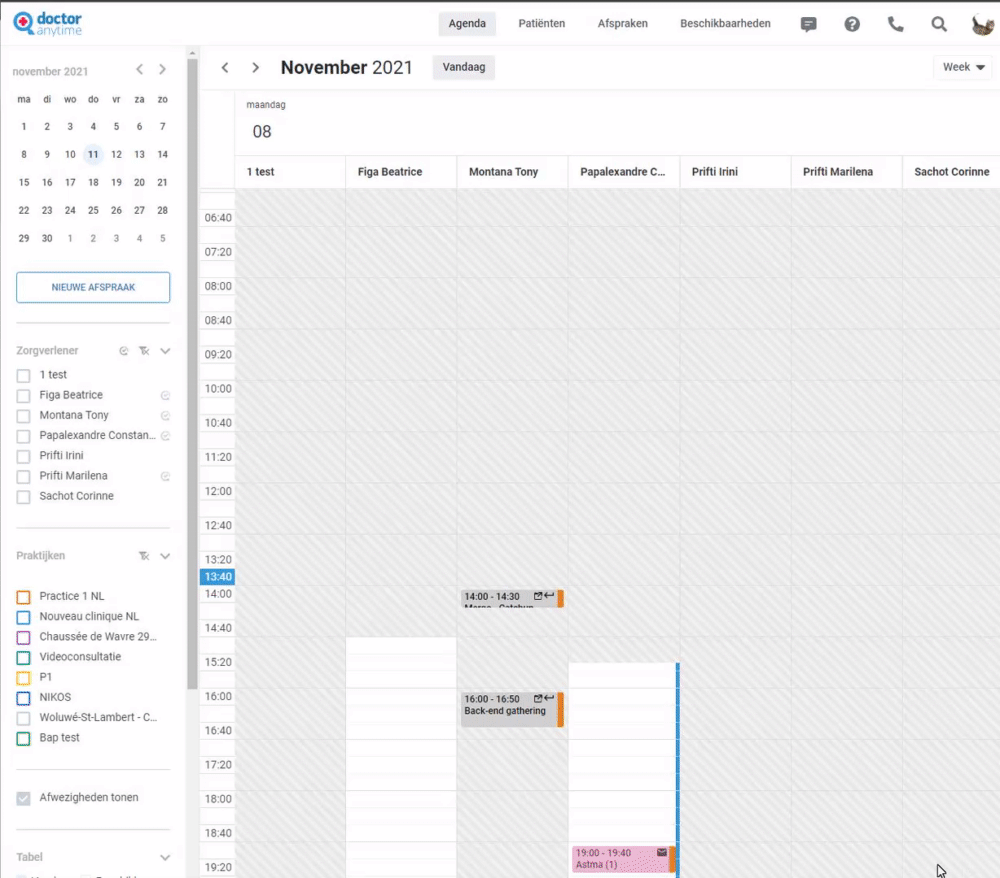1000x878 pixels.
Task: Switch to the Patiënten tab
Action: 541,24
